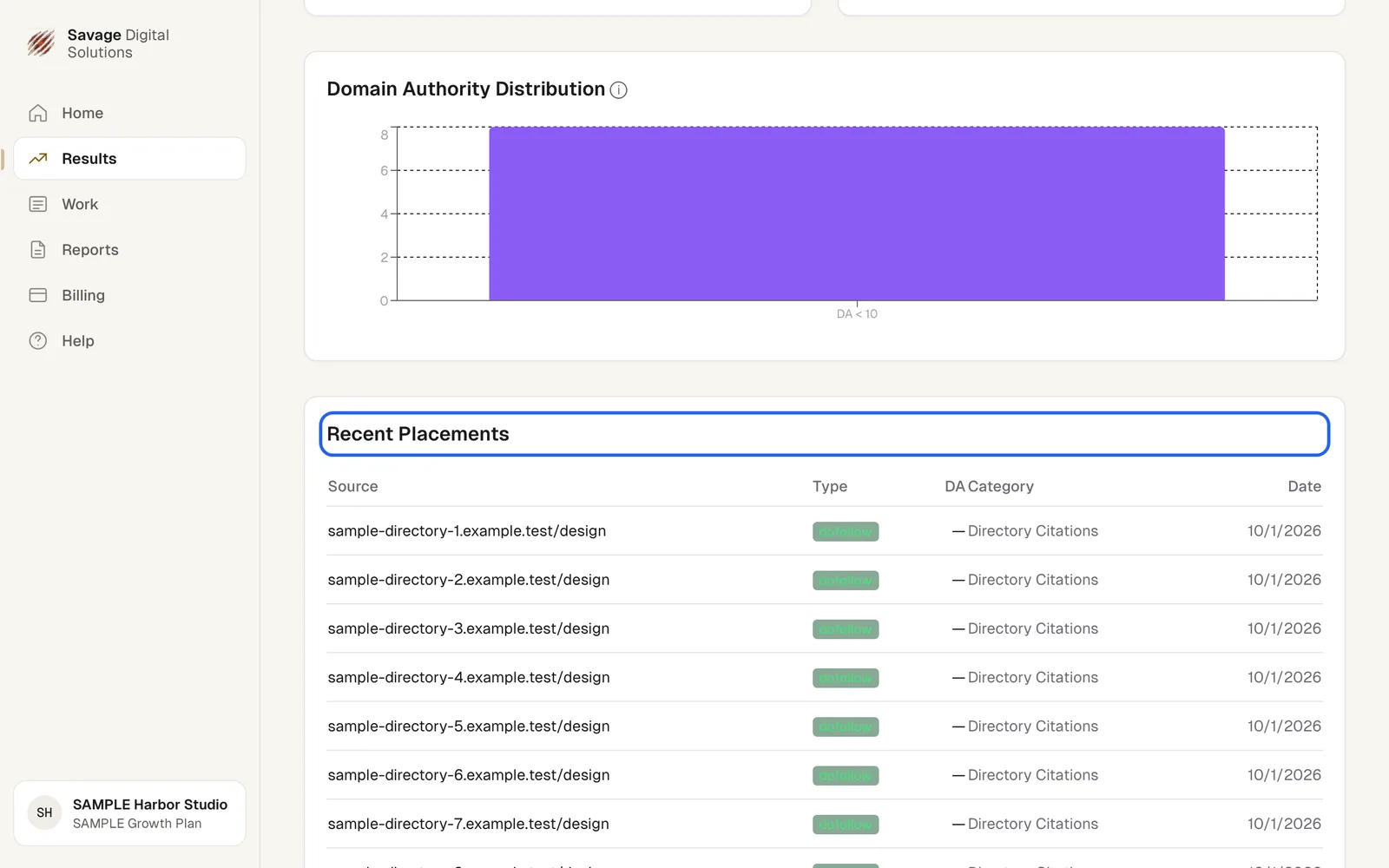The height and width of the screenshot is (868, 1389).
Task: Navigate to Billing
Action: (x=83, y=295)
